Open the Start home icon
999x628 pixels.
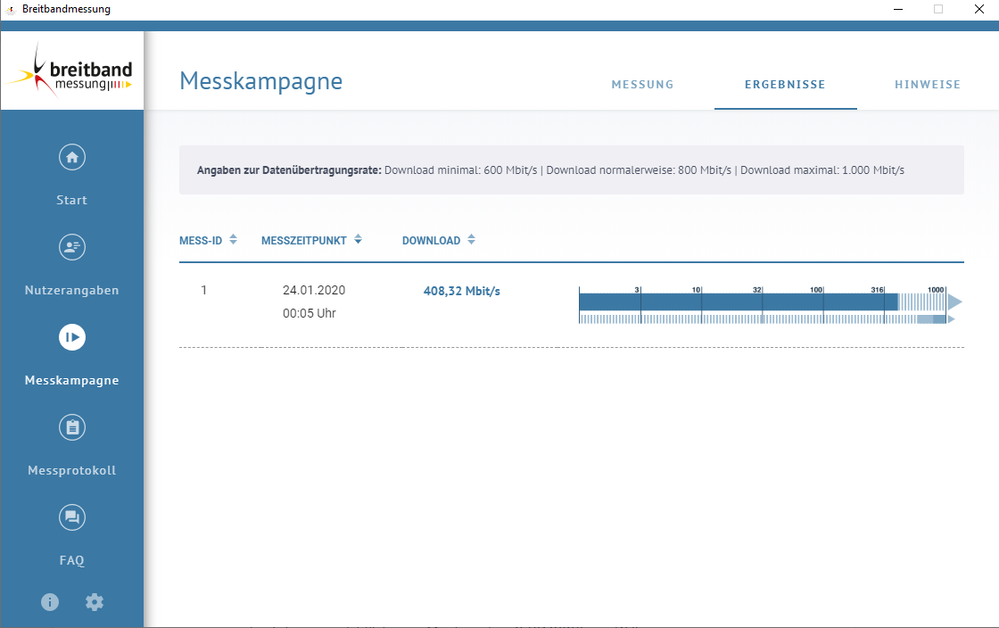pos(72,157)
